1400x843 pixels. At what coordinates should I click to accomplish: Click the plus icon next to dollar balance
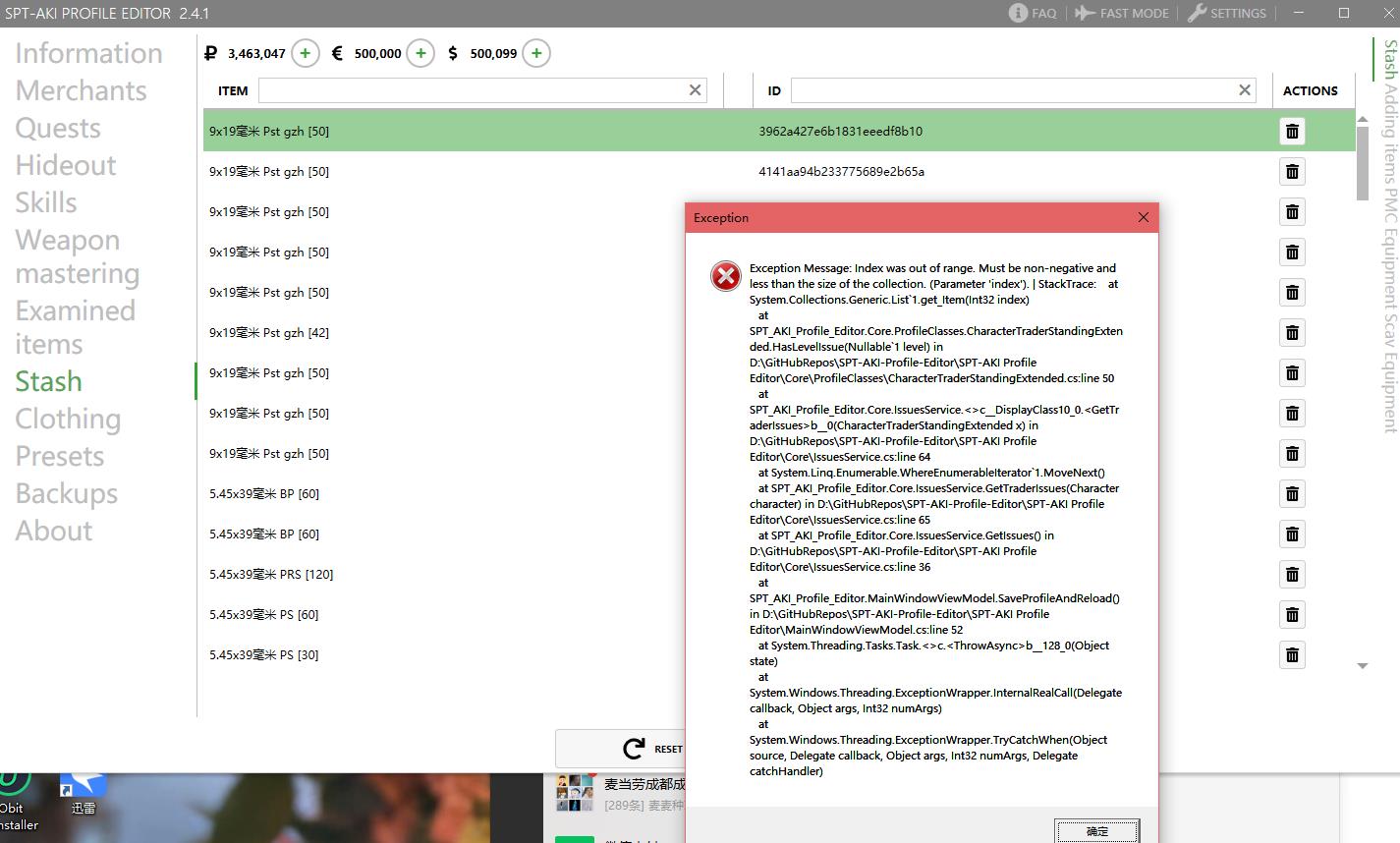coord(536,53)
